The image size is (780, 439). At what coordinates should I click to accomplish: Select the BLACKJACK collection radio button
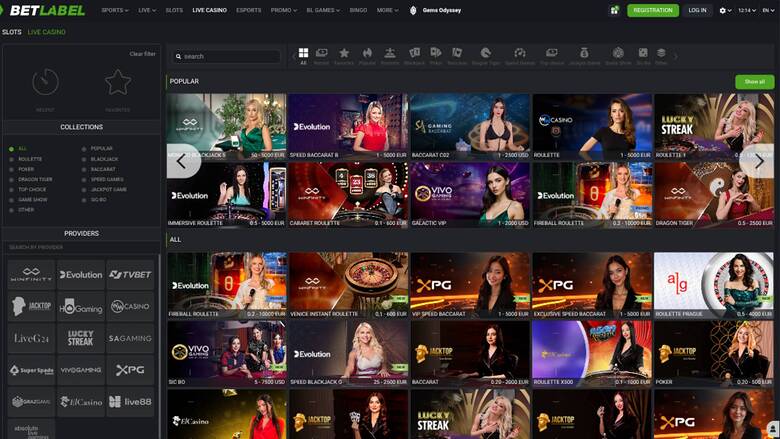[84, 159]
